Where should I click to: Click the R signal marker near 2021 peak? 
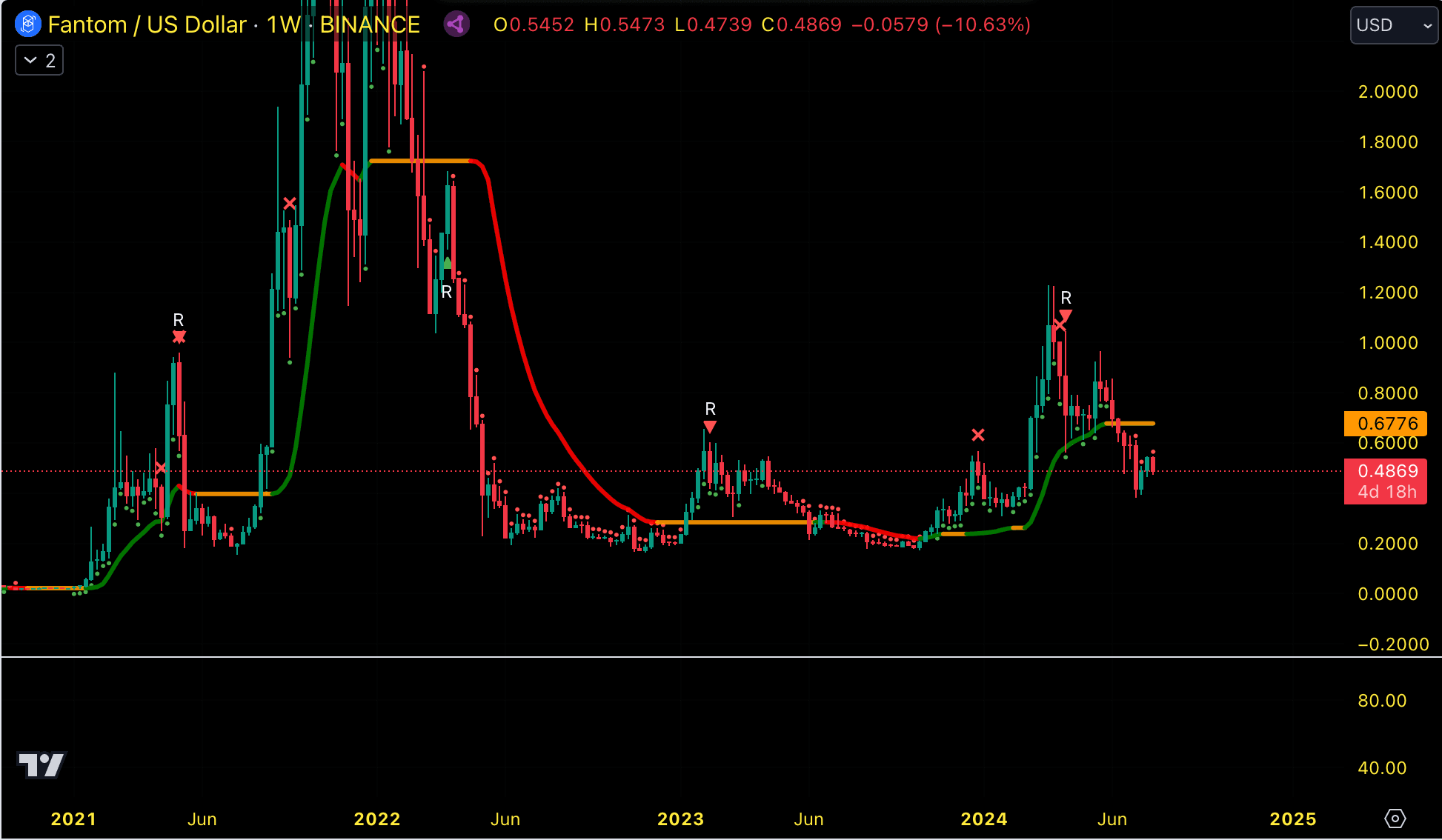point(179,320)
